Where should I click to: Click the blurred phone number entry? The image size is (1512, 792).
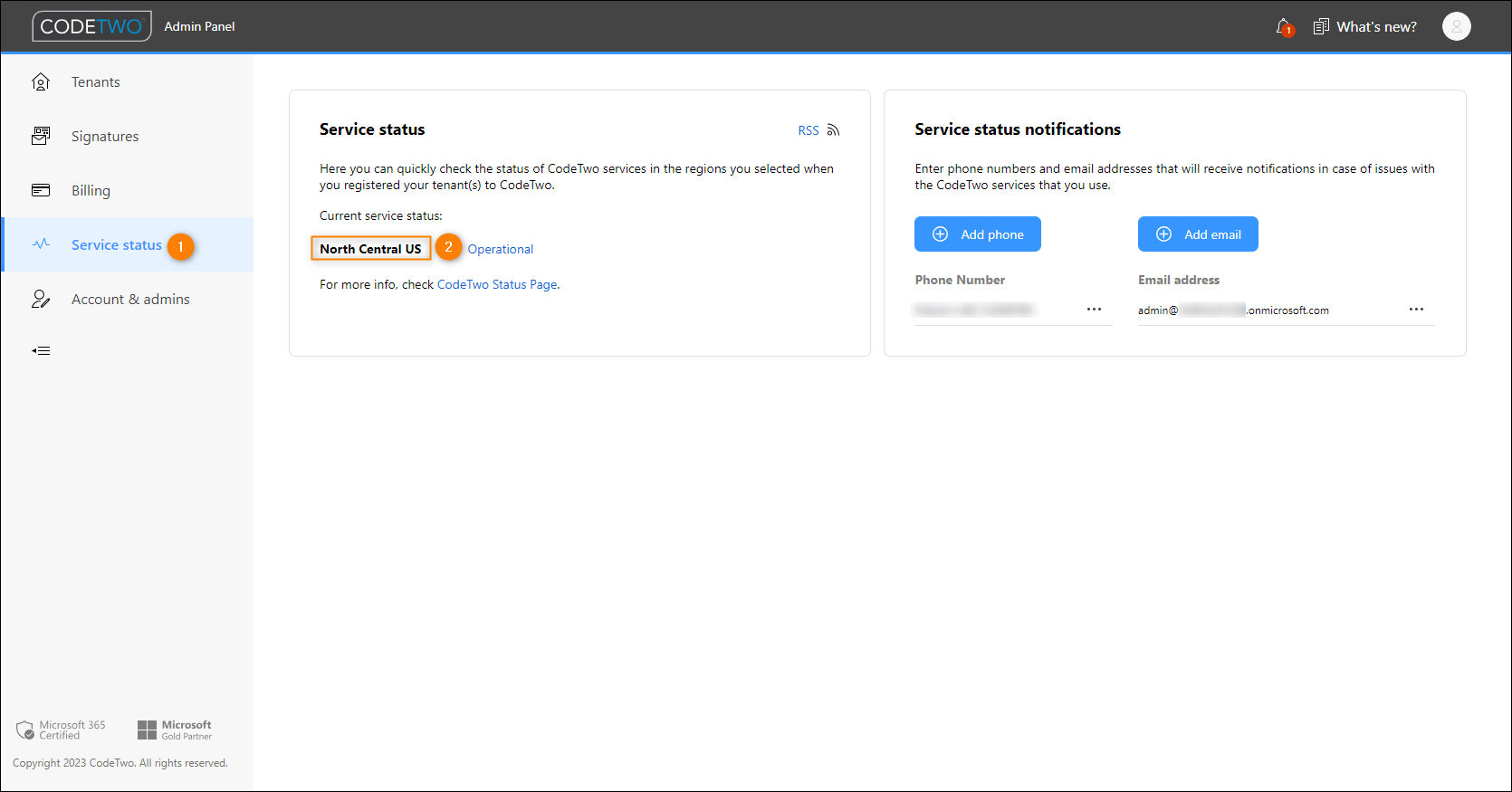point(973,310)
